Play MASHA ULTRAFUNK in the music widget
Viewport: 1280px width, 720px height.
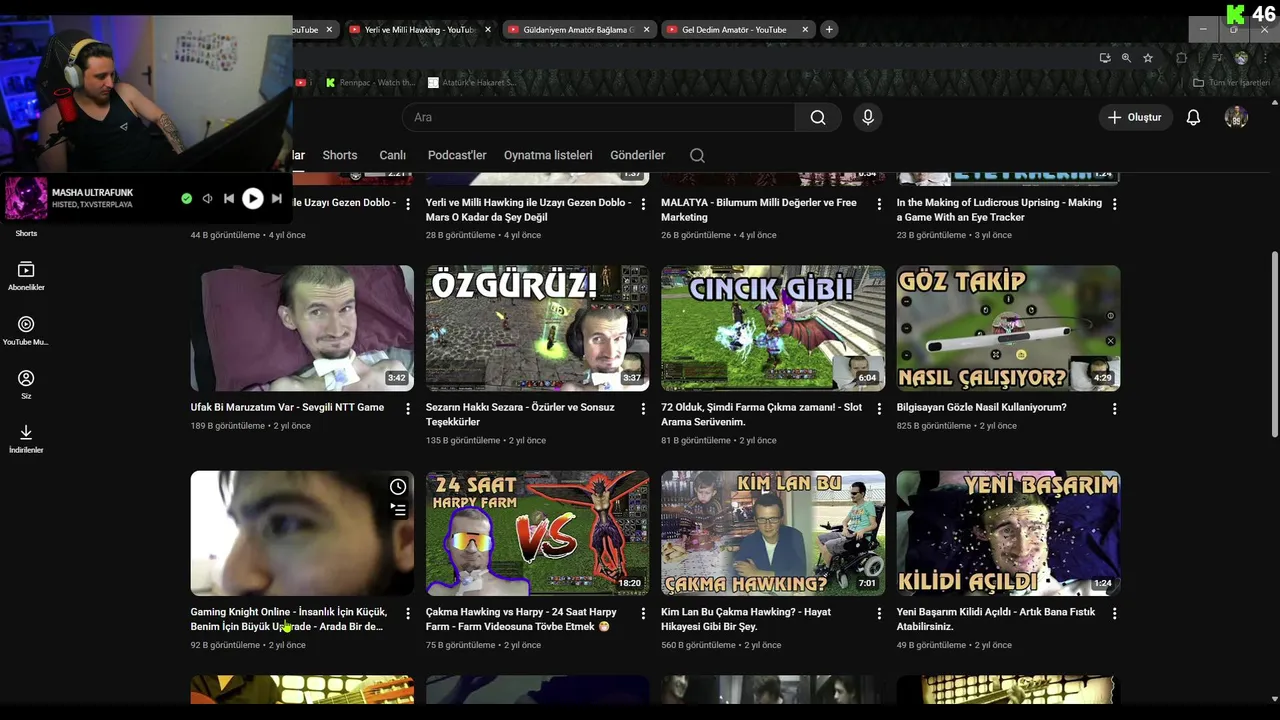pos(253,198)
